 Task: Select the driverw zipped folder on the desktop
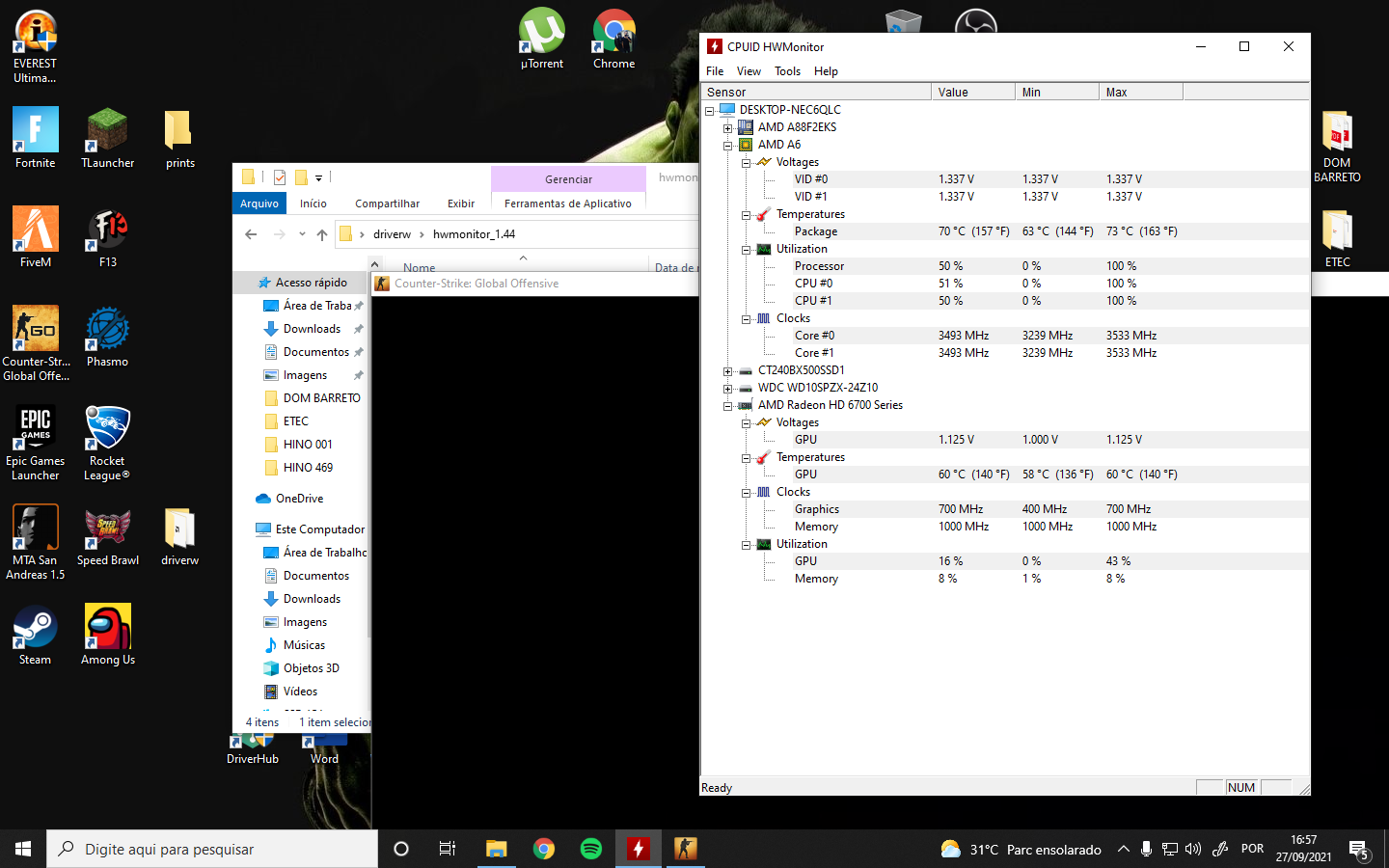(x=180, y=535)
